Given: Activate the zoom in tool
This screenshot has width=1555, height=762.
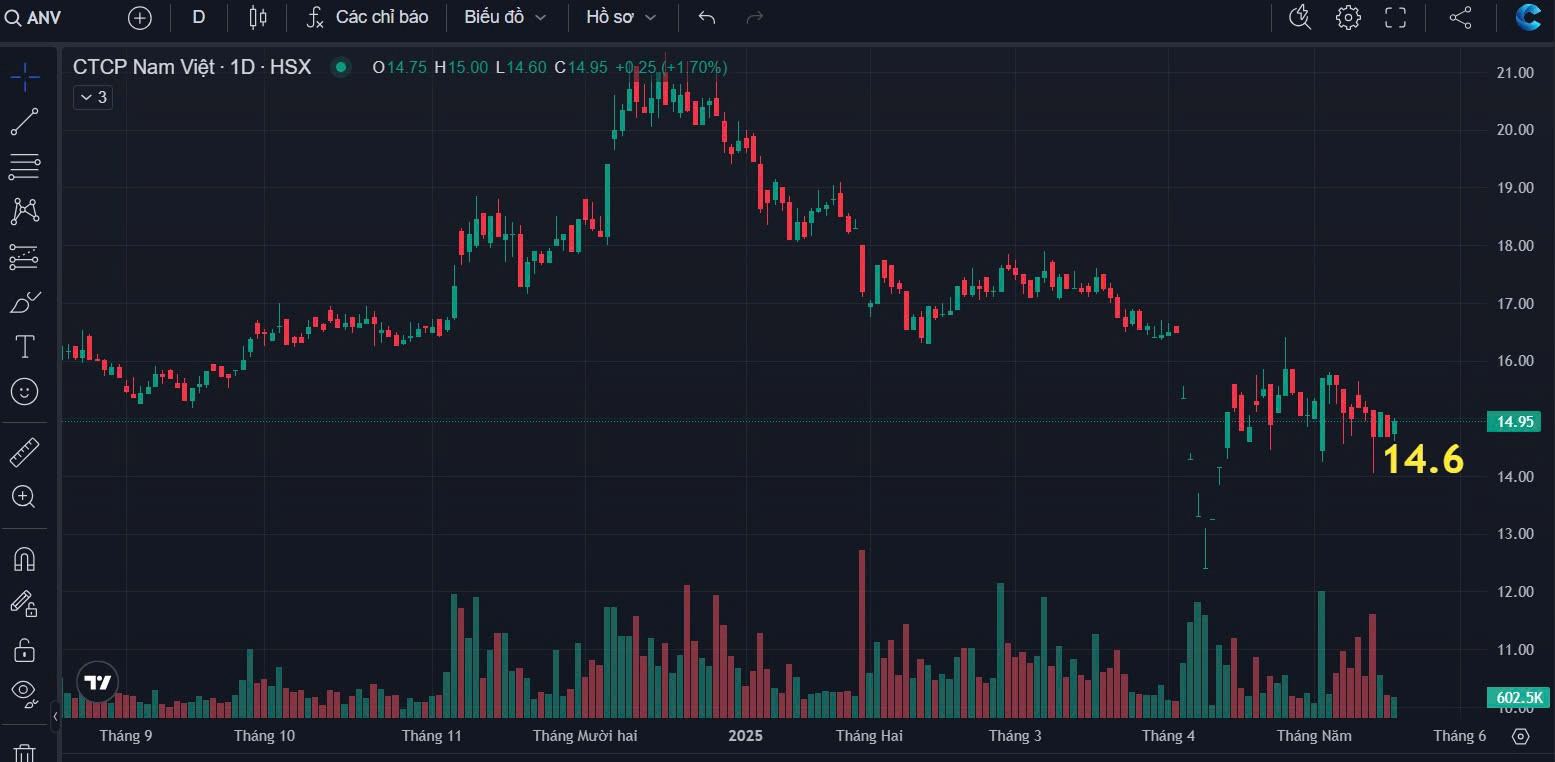Looking at the screenshot, I should [x=24, y=497].
